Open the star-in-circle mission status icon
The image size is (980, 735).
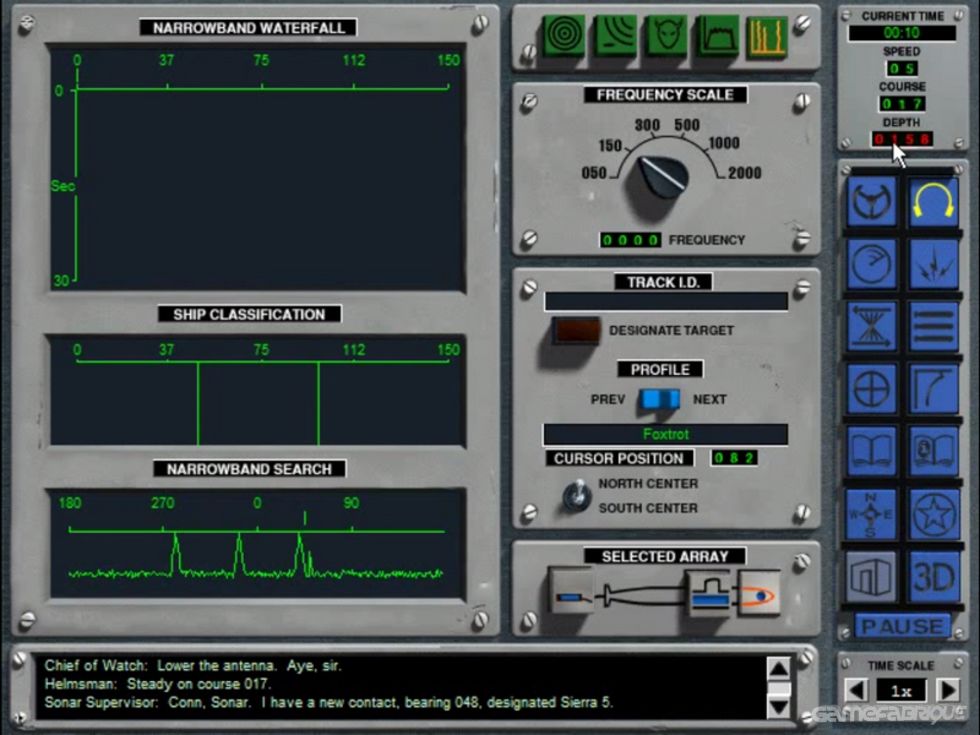(933, 514)
